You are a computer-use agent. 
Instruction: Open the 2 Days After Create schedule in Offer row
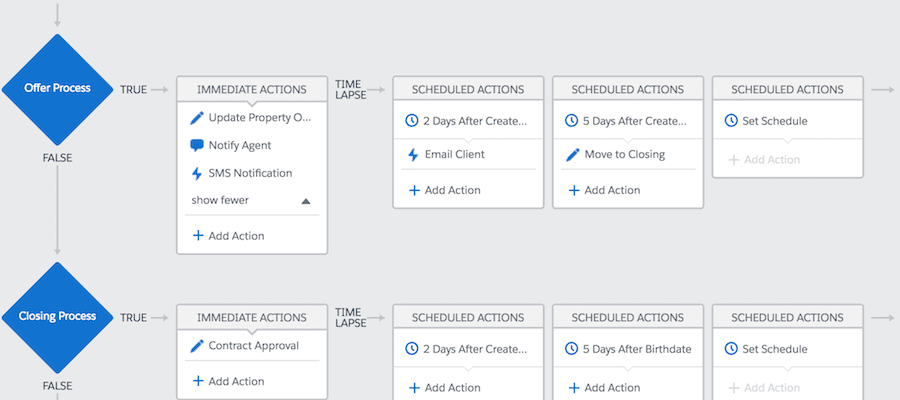point(474,121)
